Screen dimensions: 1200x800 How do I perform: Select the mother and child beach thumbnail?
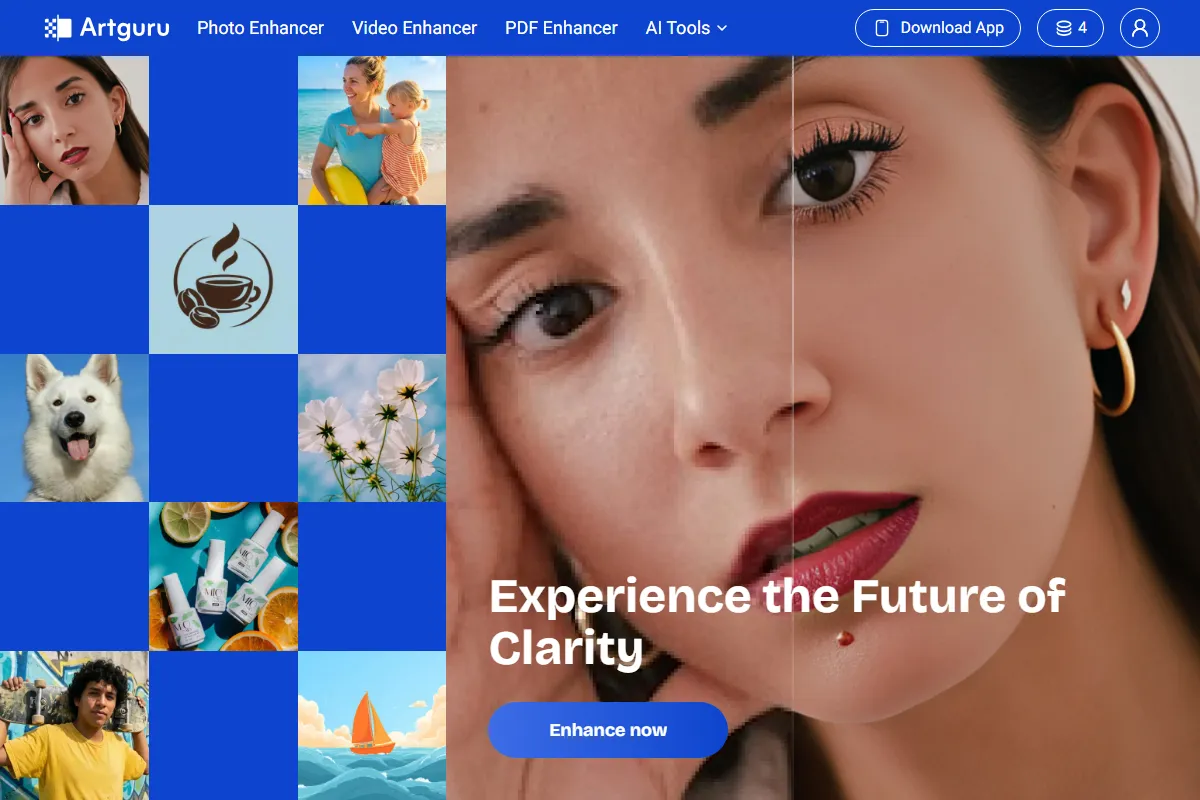point(372,130)
